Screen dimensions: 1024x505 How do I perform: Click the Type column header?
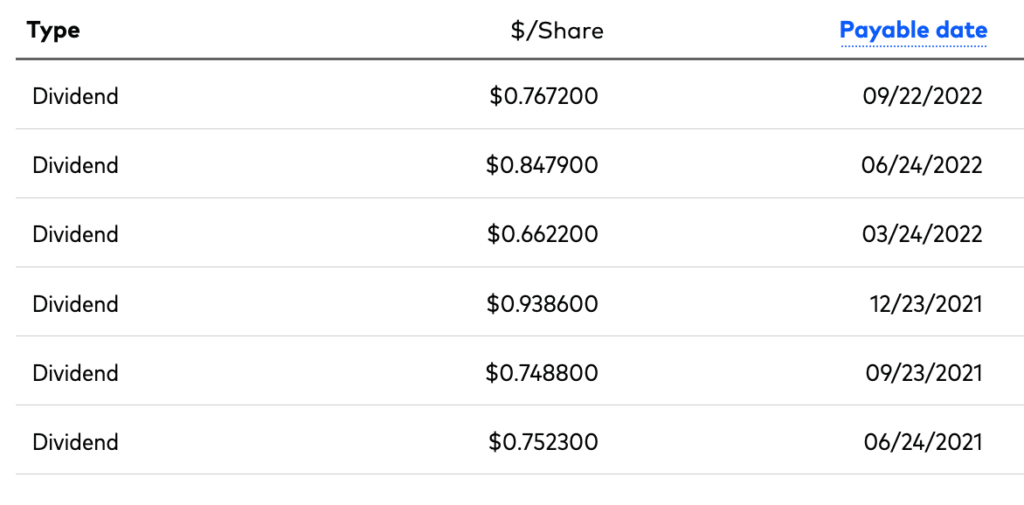(54, 30)
